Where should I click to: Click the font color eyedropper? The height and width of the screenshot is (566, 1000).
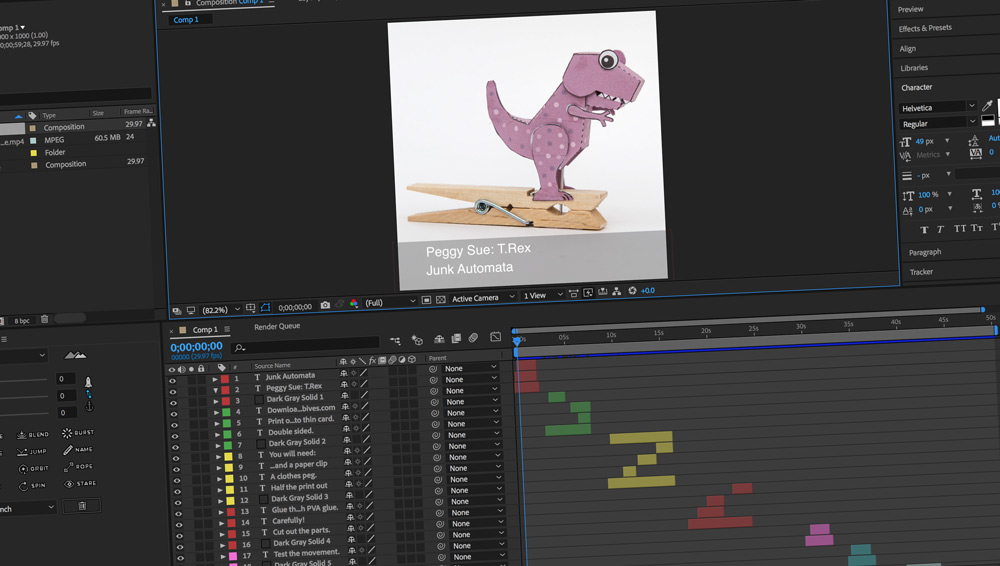click(987, 105)
